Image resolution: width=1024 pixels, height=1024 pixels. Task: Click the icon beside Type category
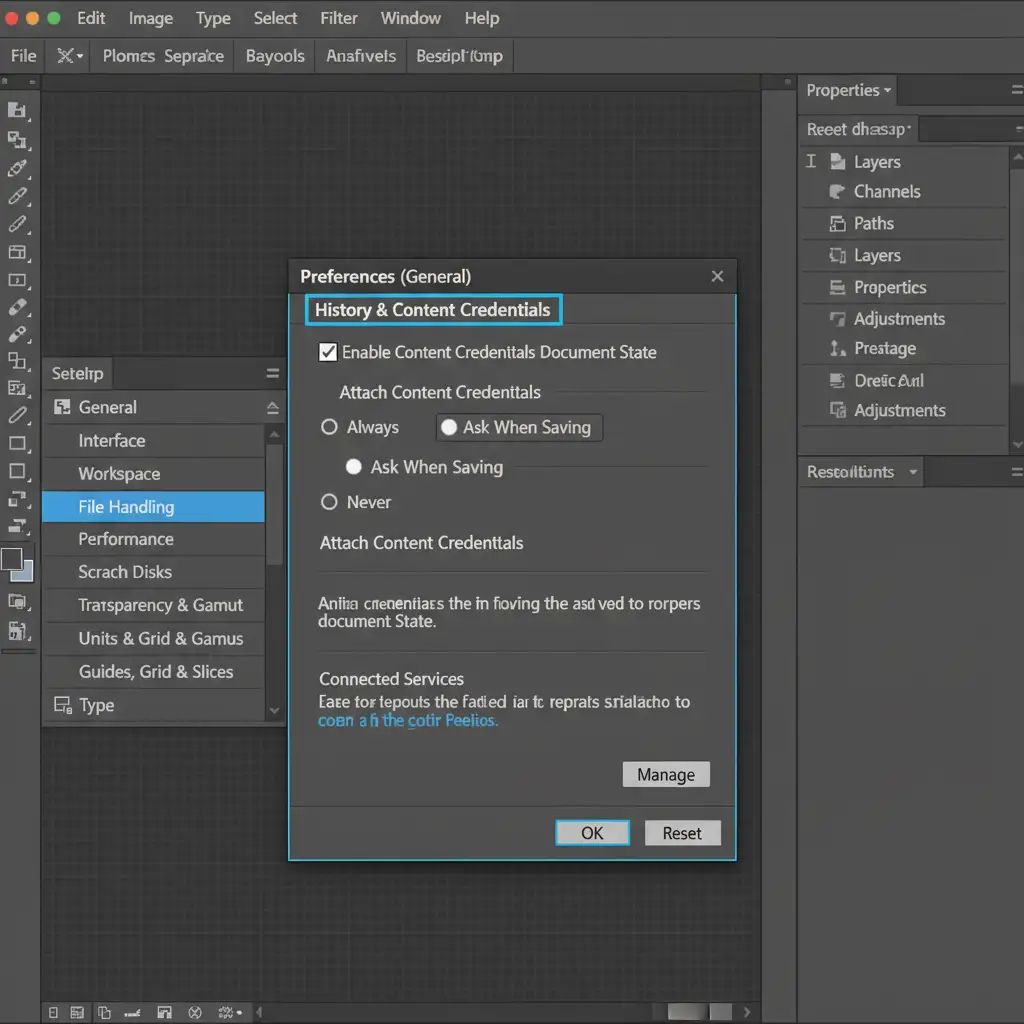tap(62, 706)
